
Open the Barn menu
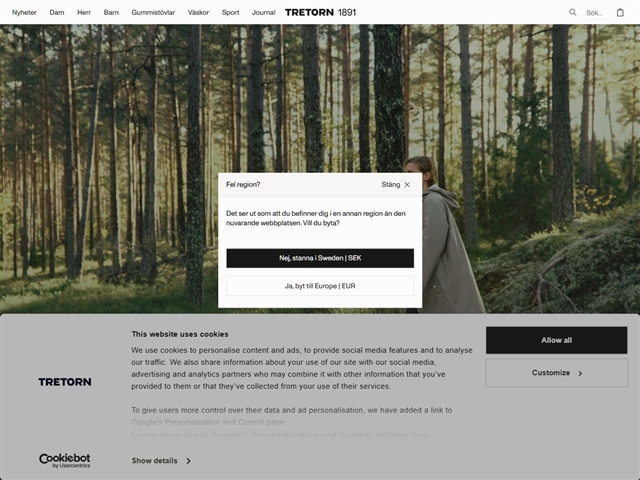111,13
